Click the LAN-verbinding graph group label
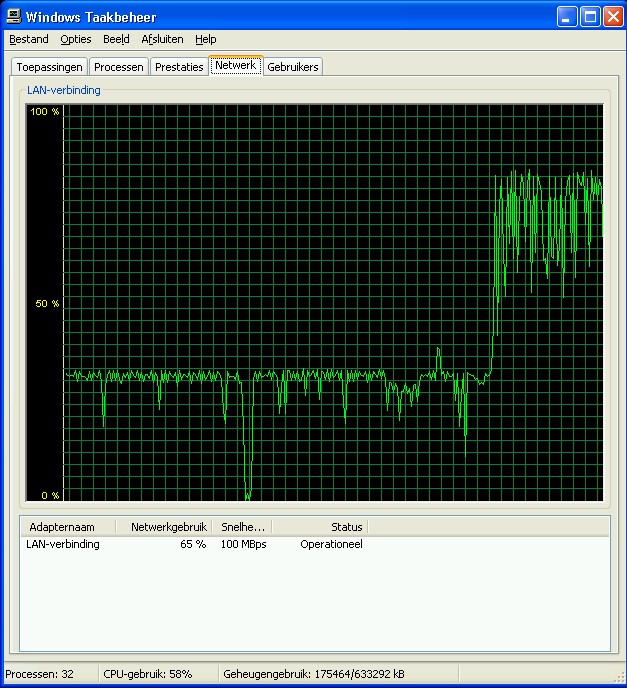This screenshot has width=627, height=688. click(x=64, y=90)
